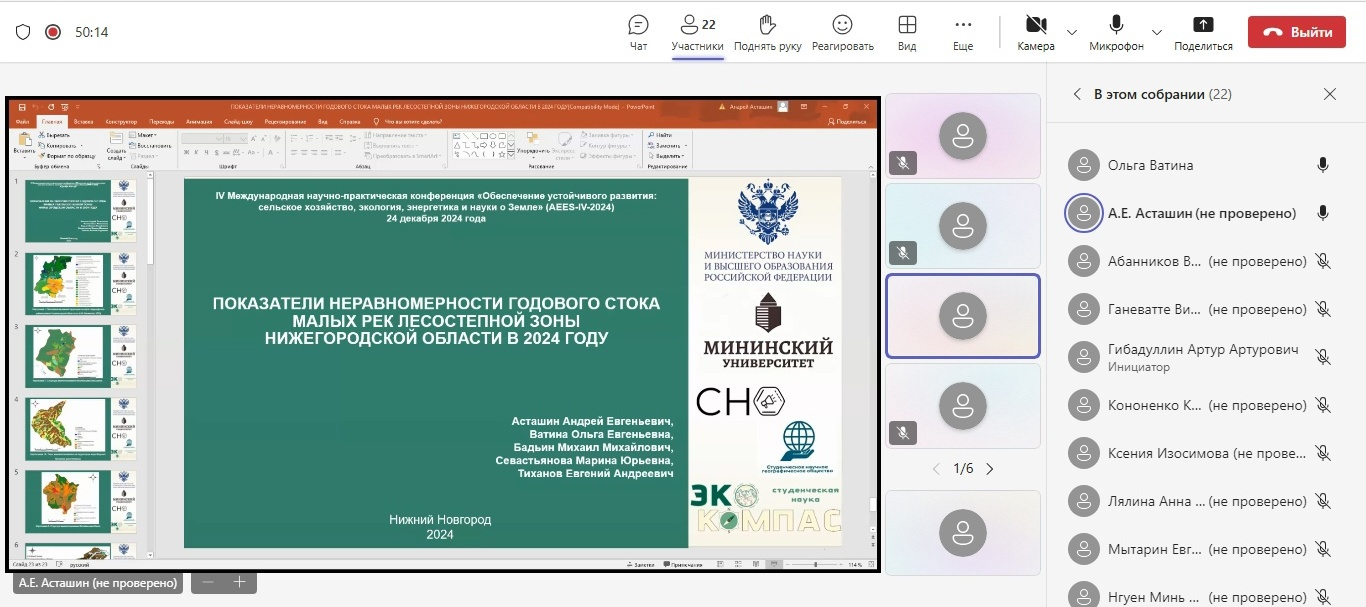Click the shield privacy icon
This screenshot has width=1366, height=607.
[x=23, y=32]
